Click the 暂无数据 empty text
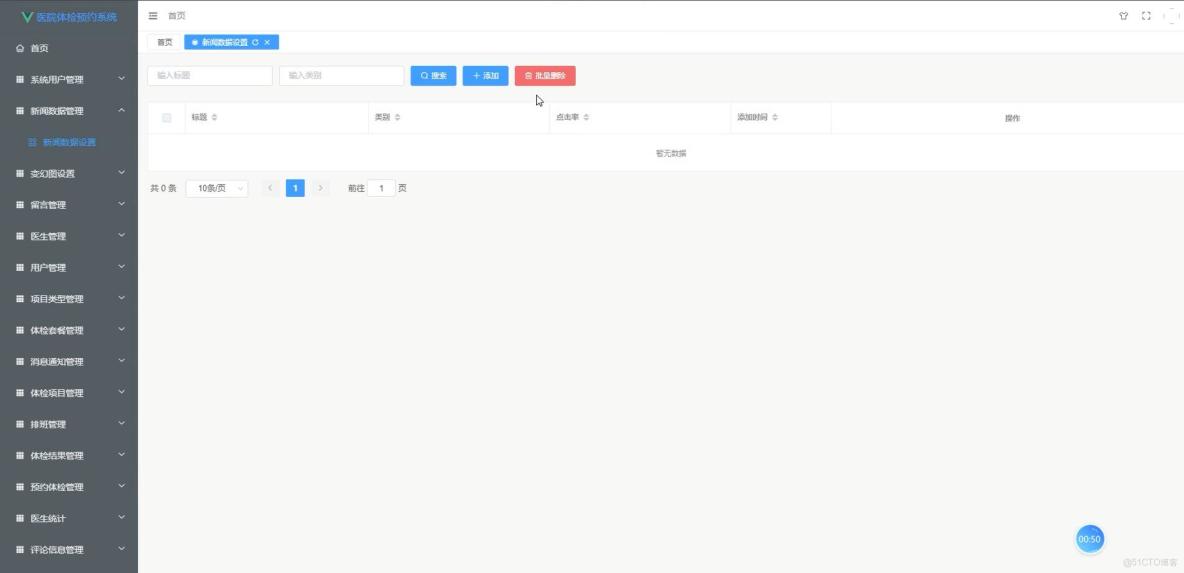Image resolution: width=1184 pixels, height=573 pixels. (671, 153)
